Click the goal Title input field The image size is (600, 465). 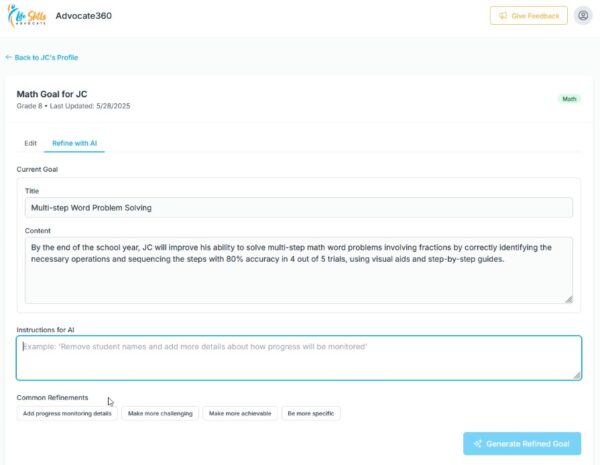[299, 207]
